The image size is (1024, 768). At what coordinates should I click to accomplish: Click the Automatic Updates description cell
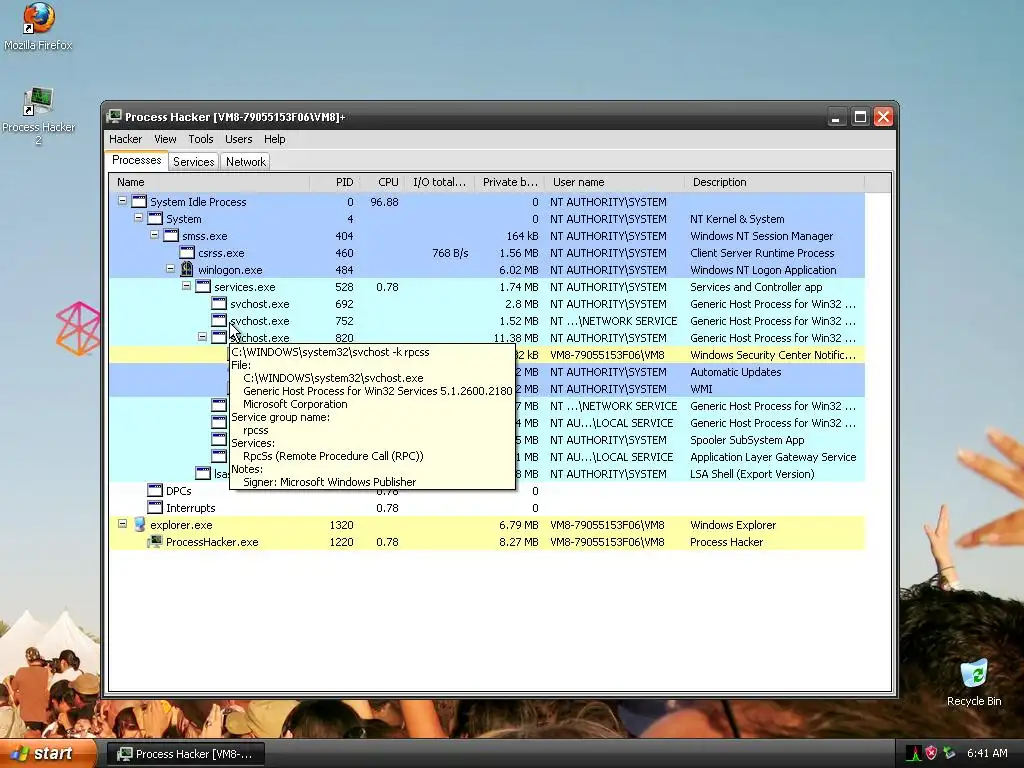(x=735, y=372)
